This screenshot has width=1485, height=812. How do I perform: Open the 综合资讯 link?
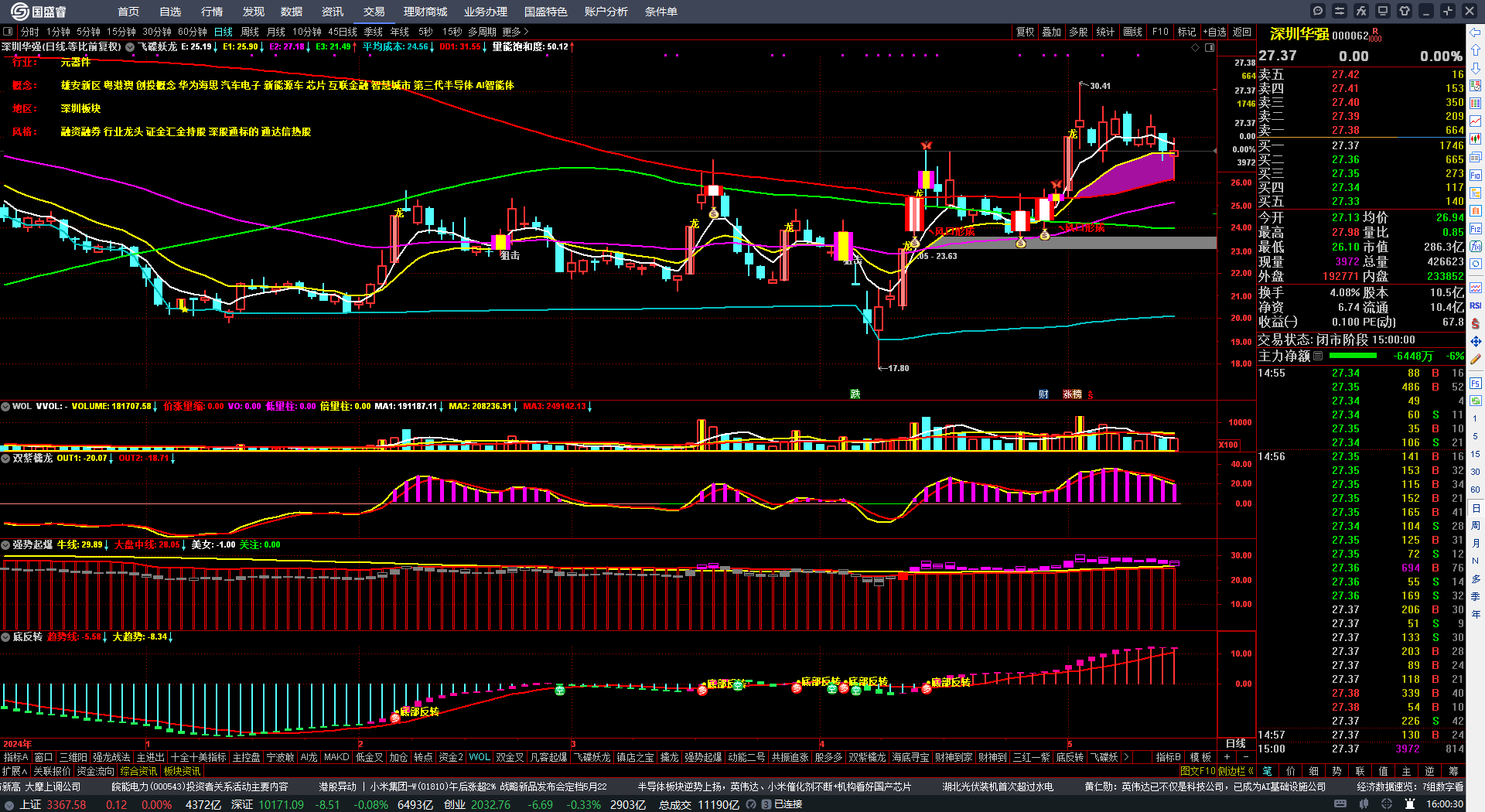(139, 771)
